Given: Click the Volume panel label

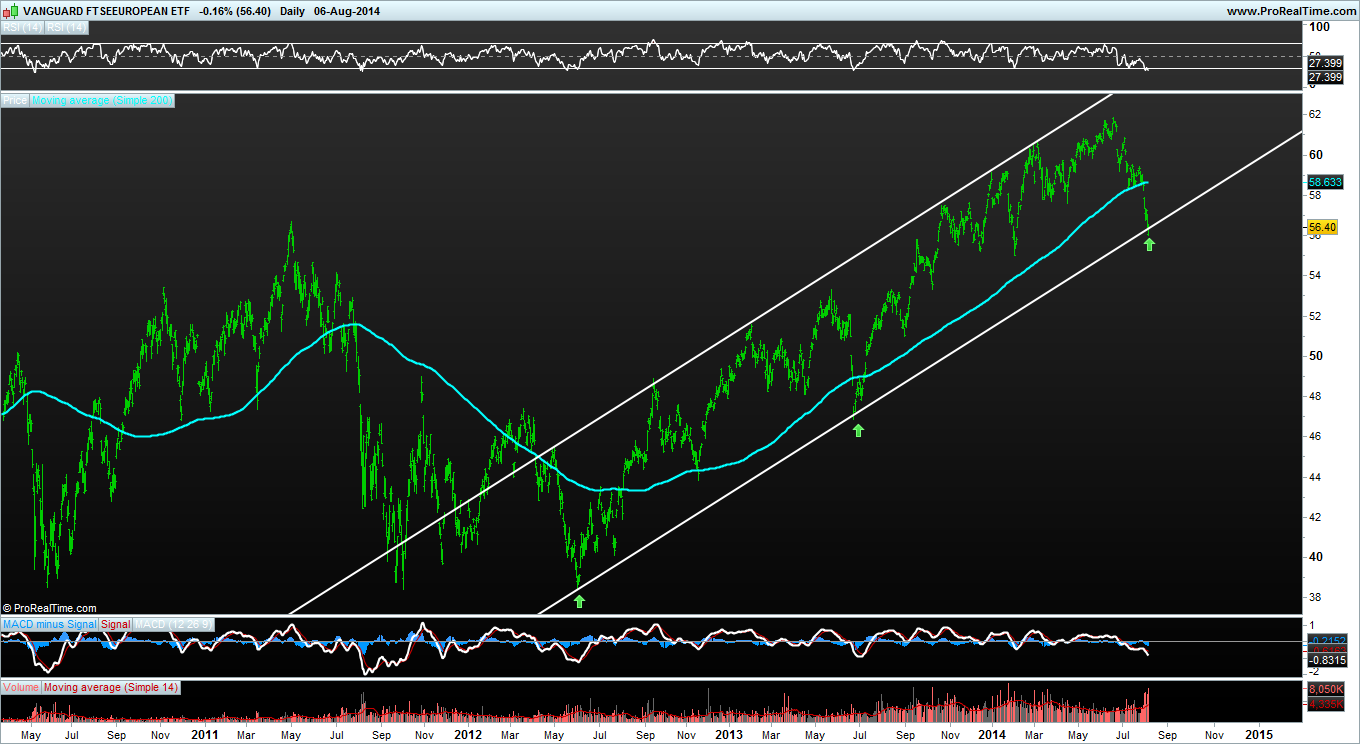Looking at the screenshot, I should coord(21,688).
